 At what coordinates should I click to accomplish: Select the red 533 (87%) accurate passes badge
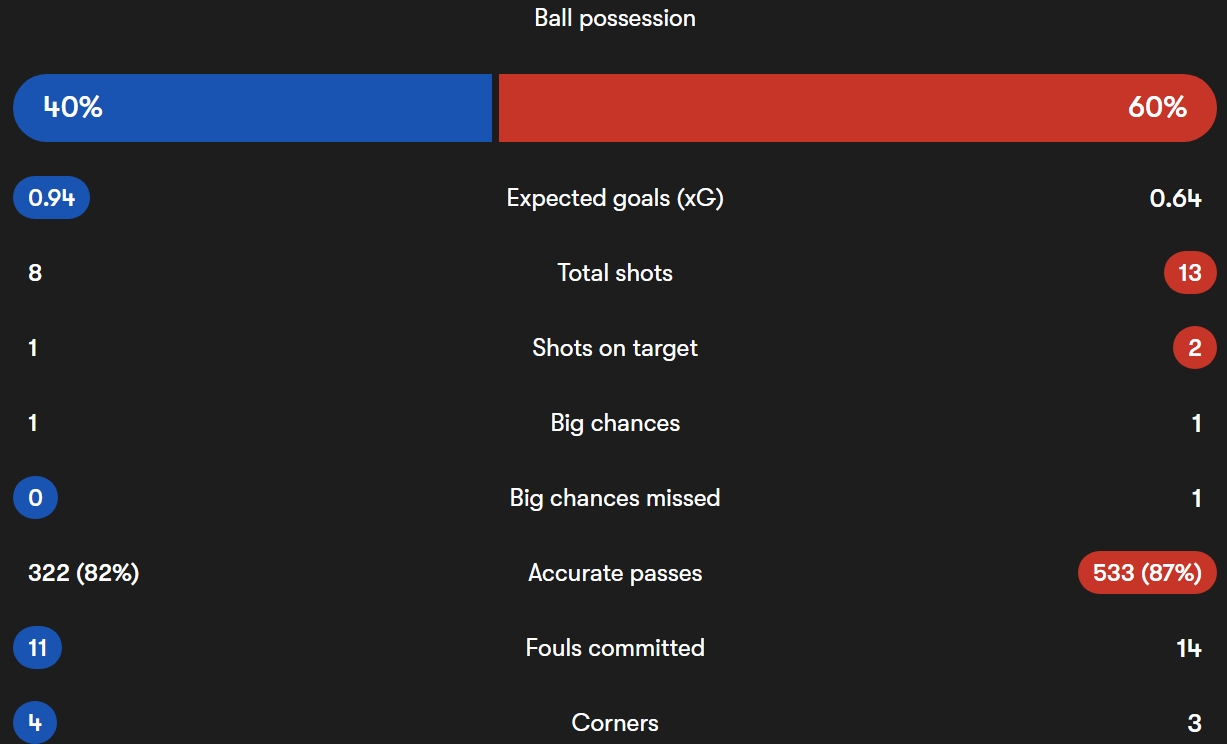click(1147, 573)
